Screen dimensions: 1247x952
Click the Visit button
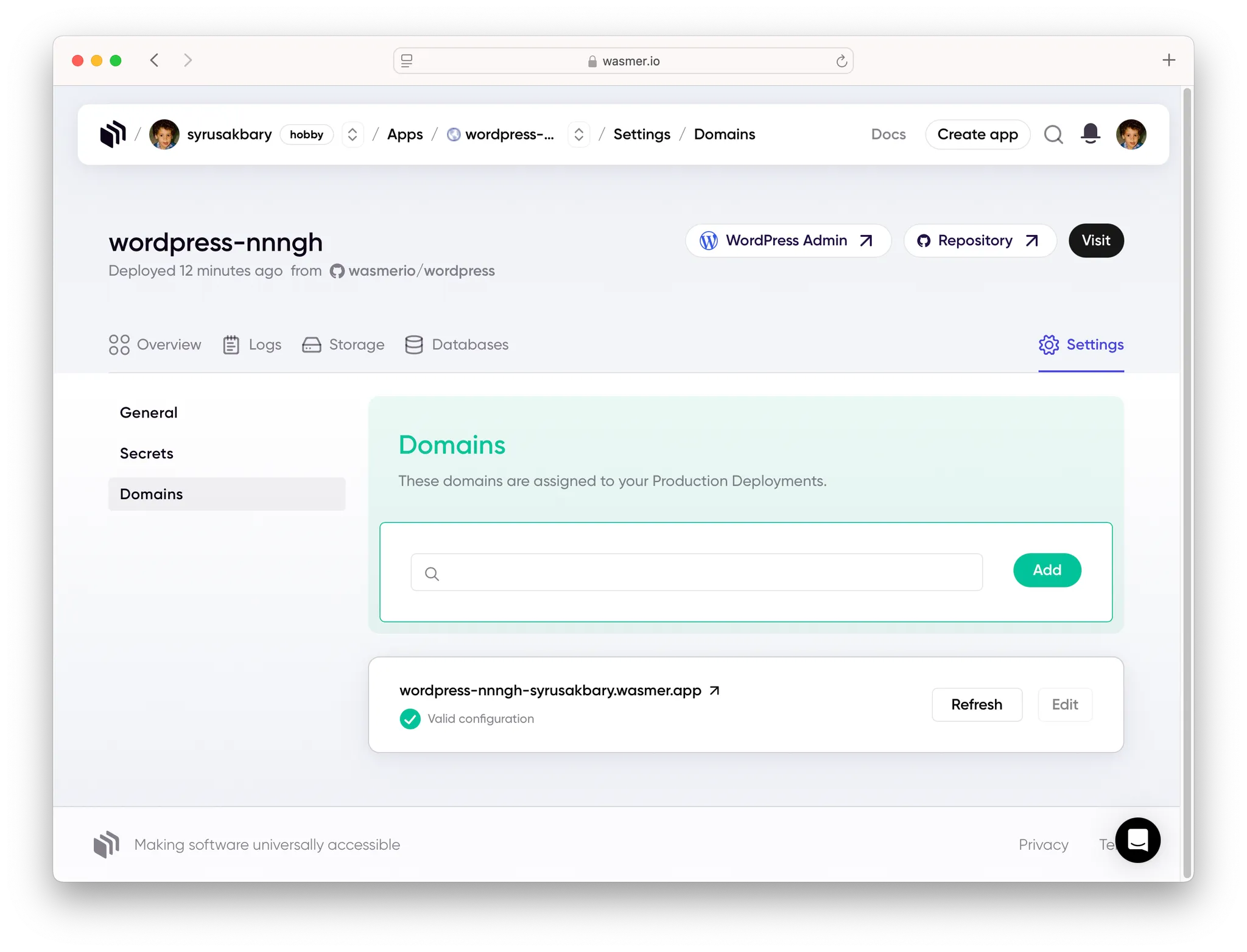[1095, 240]
